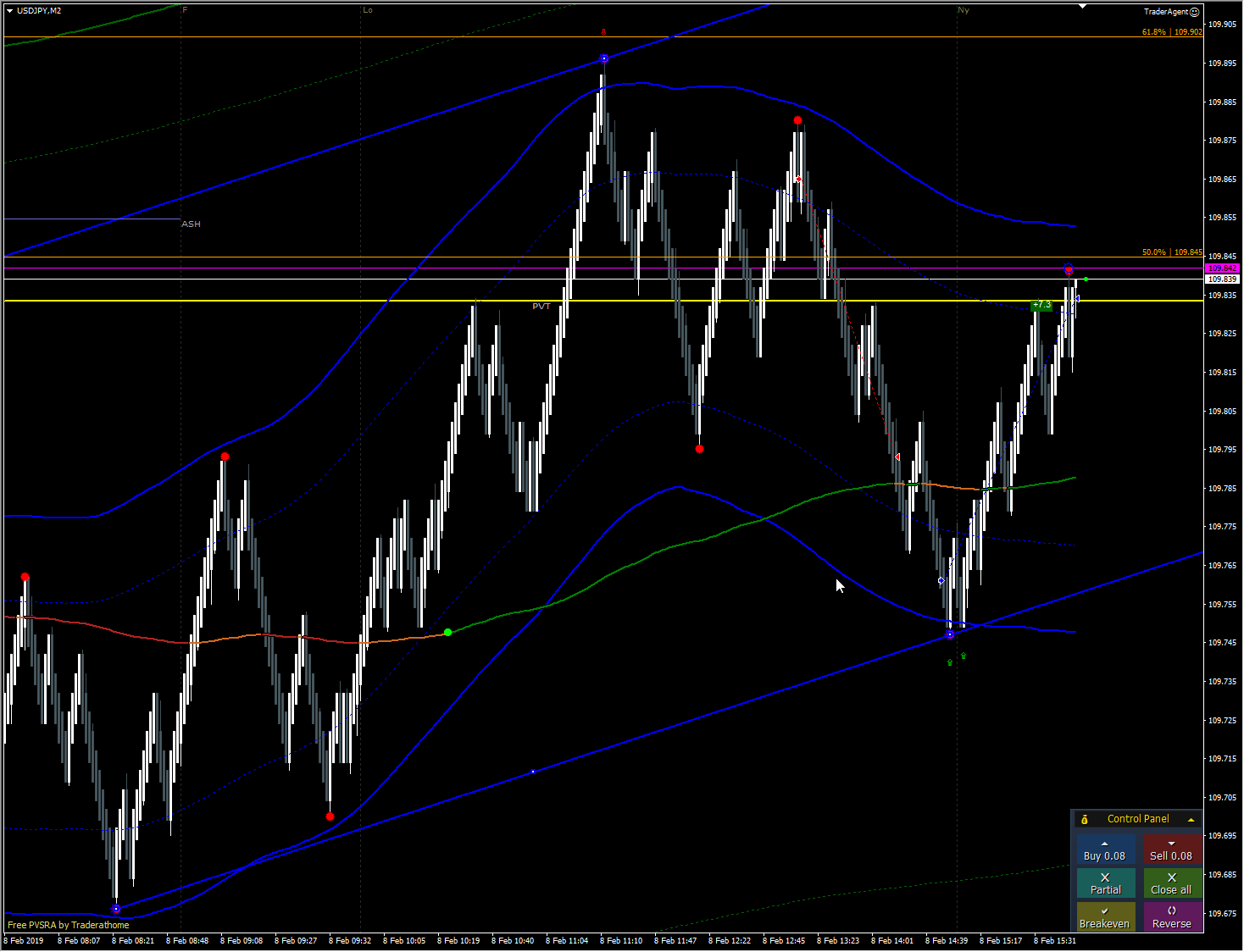Screen dimensions: 1244x952
Task: Click the TraderAgent smiley face icon
Action: tap(1195, 12)
